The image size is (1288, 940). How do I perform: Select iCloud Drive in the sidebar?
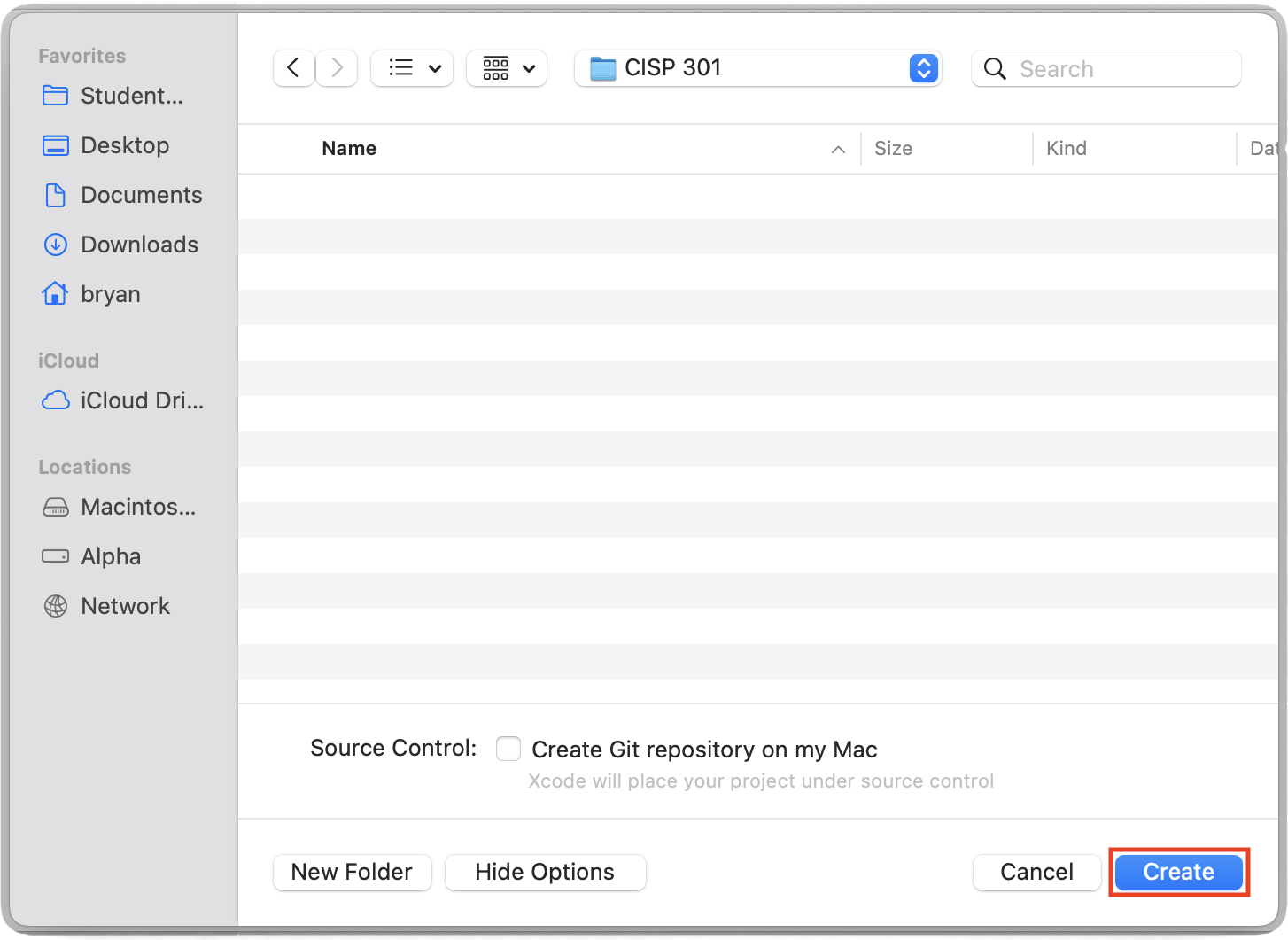142,400
